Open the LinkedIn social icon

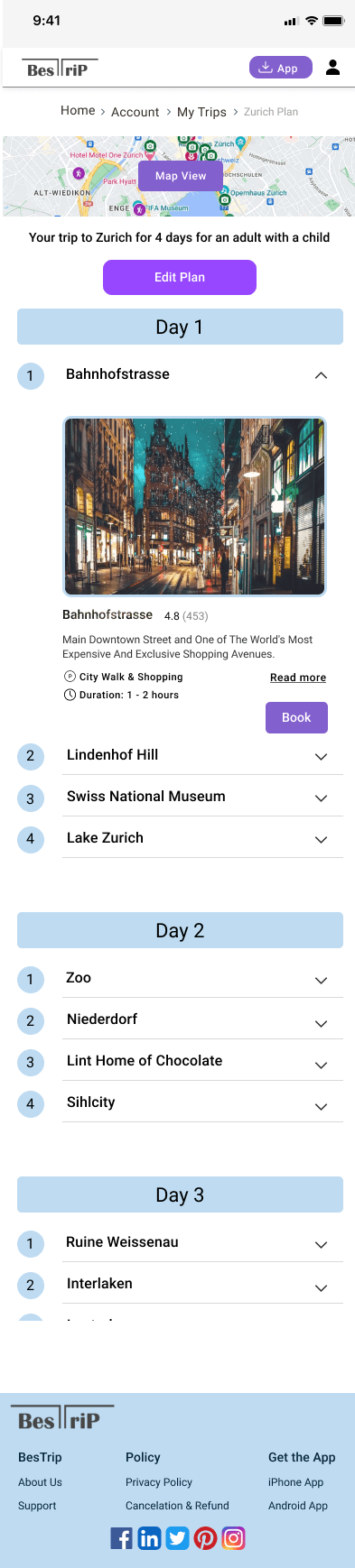tap(149, 1538)
